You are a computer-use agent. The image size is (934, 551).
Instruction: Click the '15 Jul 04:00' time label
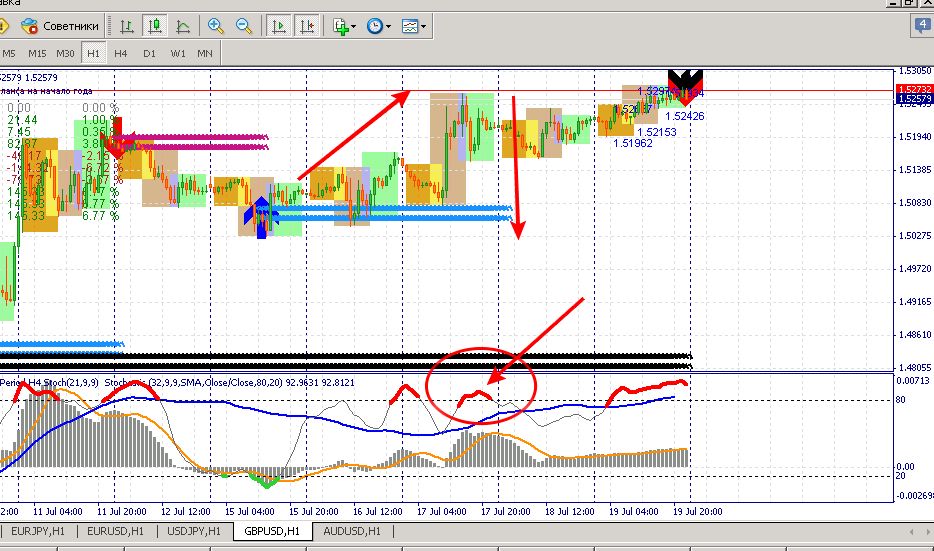coord(250,512)
